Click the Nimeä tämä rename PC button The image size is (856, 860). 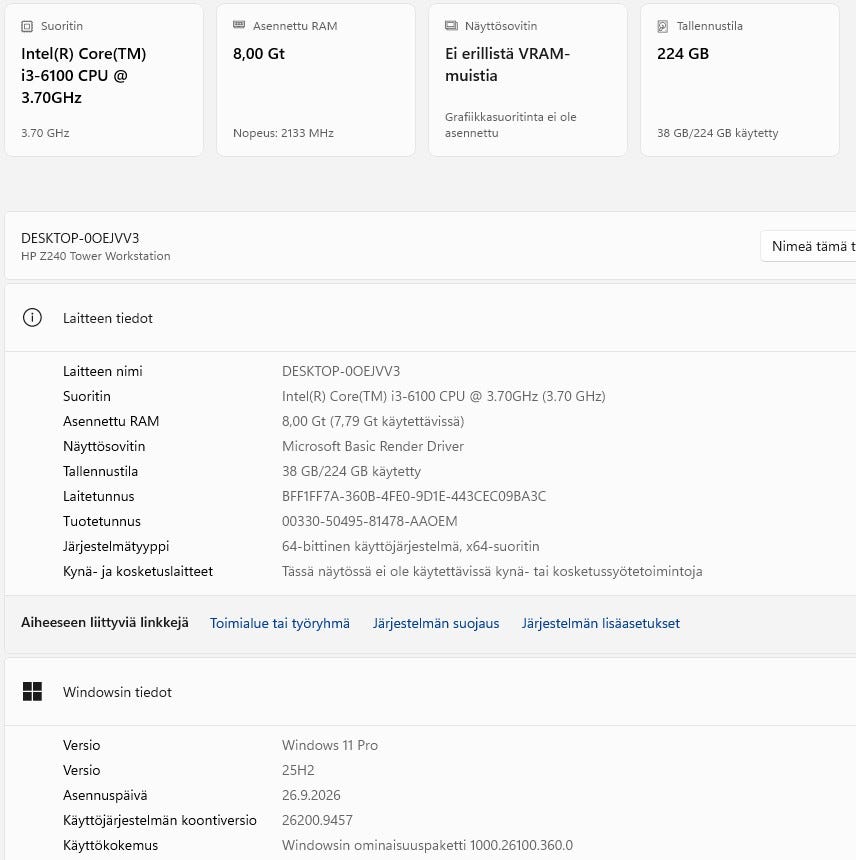pos(808,246)
